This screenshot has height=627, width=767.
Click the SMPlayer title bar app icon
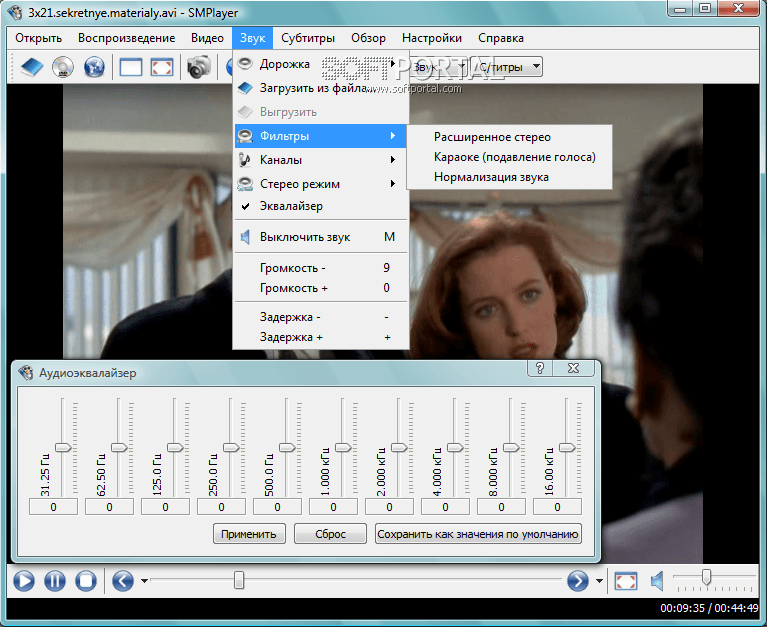pos(15,12)
